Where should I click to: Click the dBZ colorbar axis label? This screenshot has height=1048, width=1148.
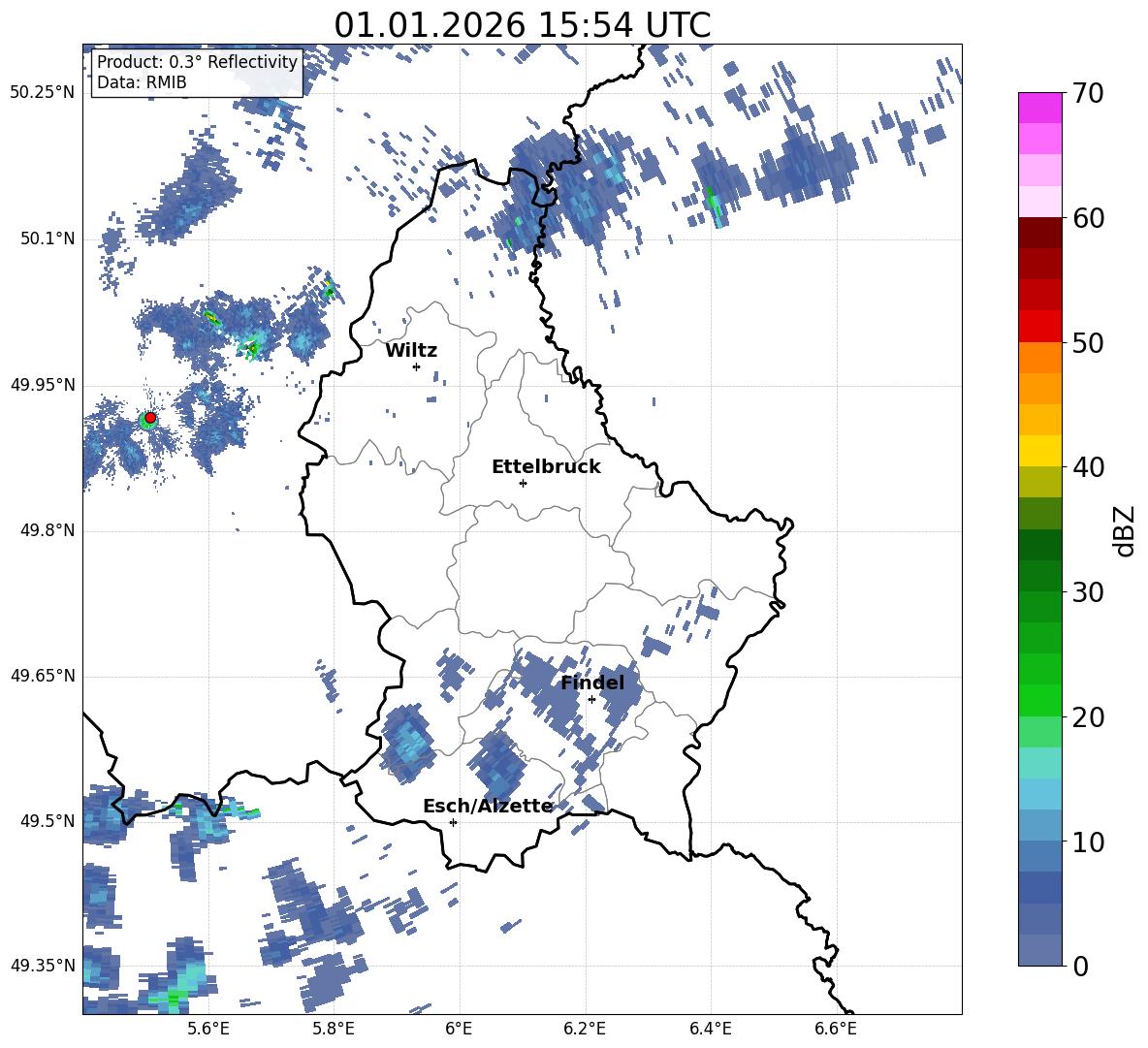(x=1126, y=530)
